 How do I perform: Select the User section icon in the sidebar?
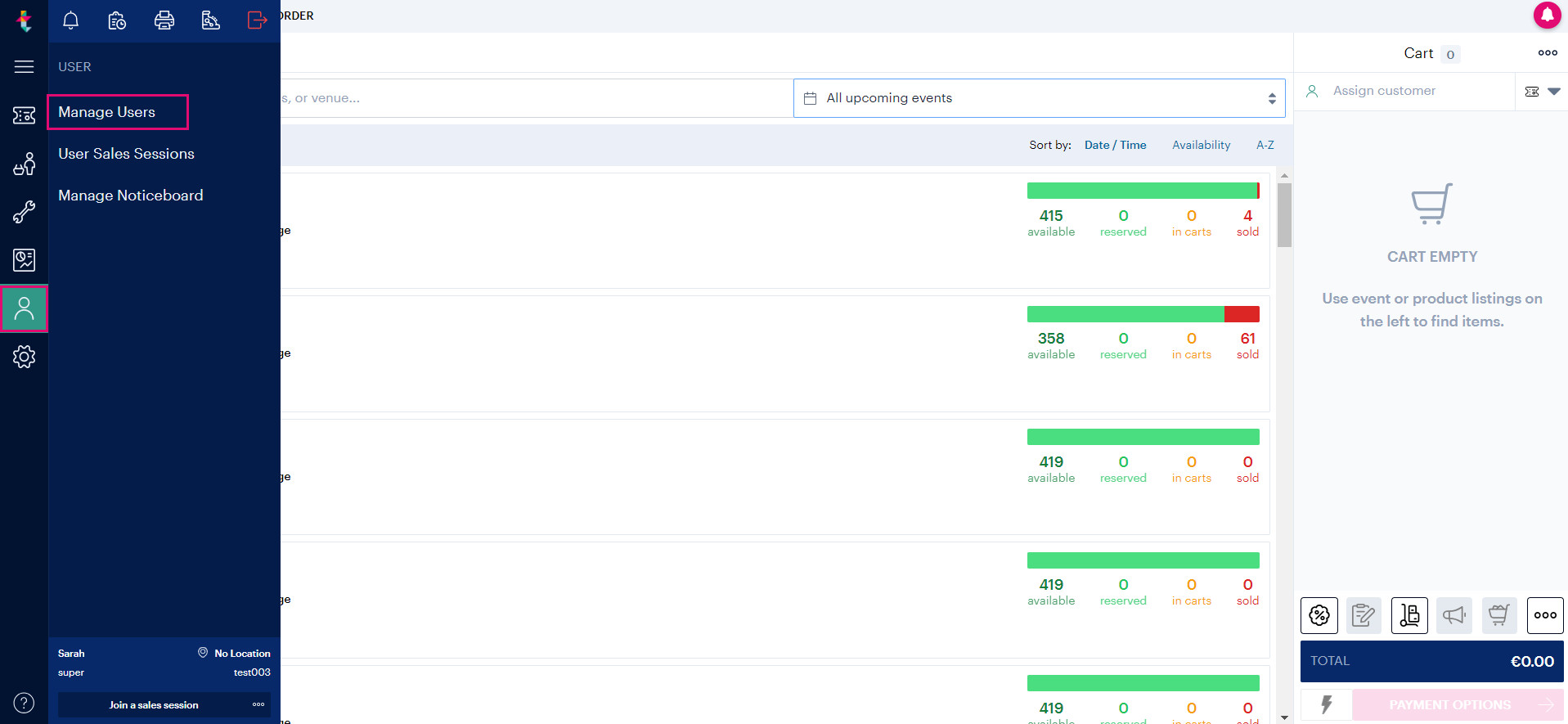coord(24,308)
